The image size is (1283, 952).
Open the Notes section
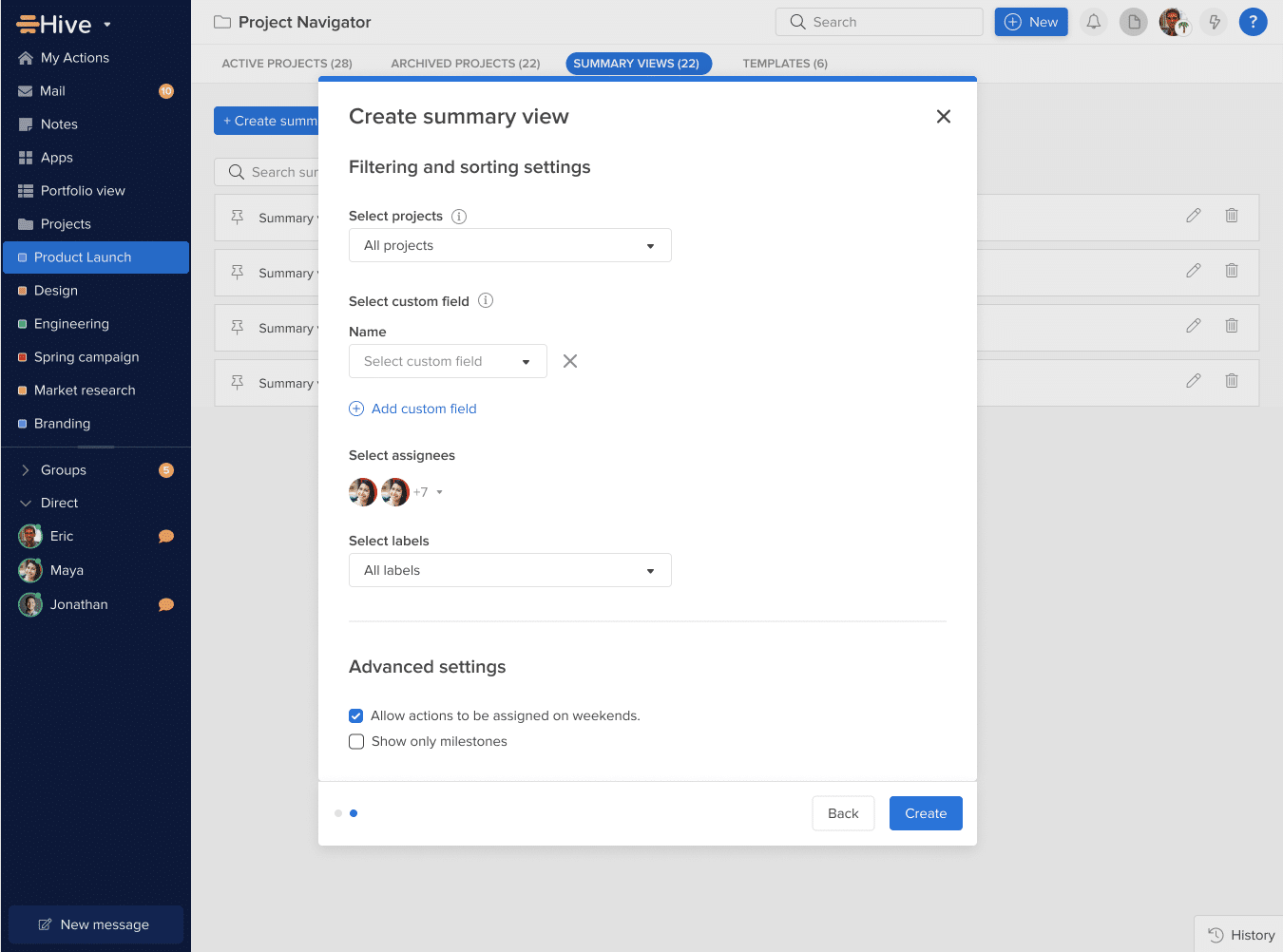tap(61, 124)
